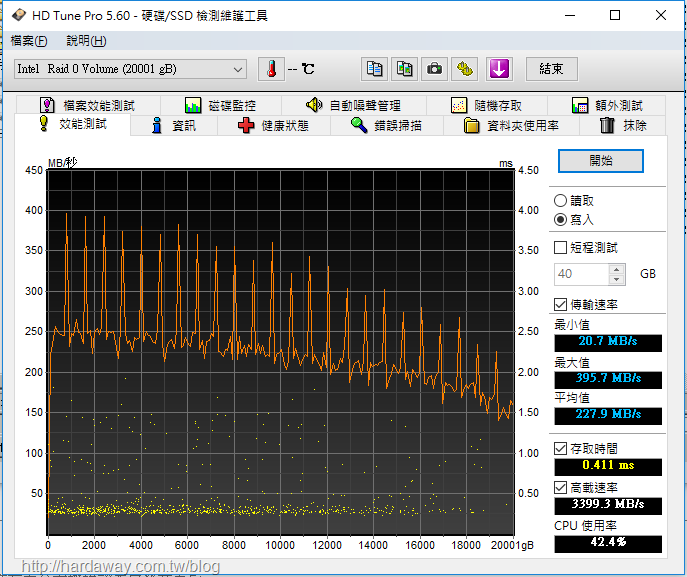Click the temperature thermometer icon
687x577 pixels.
271,69
